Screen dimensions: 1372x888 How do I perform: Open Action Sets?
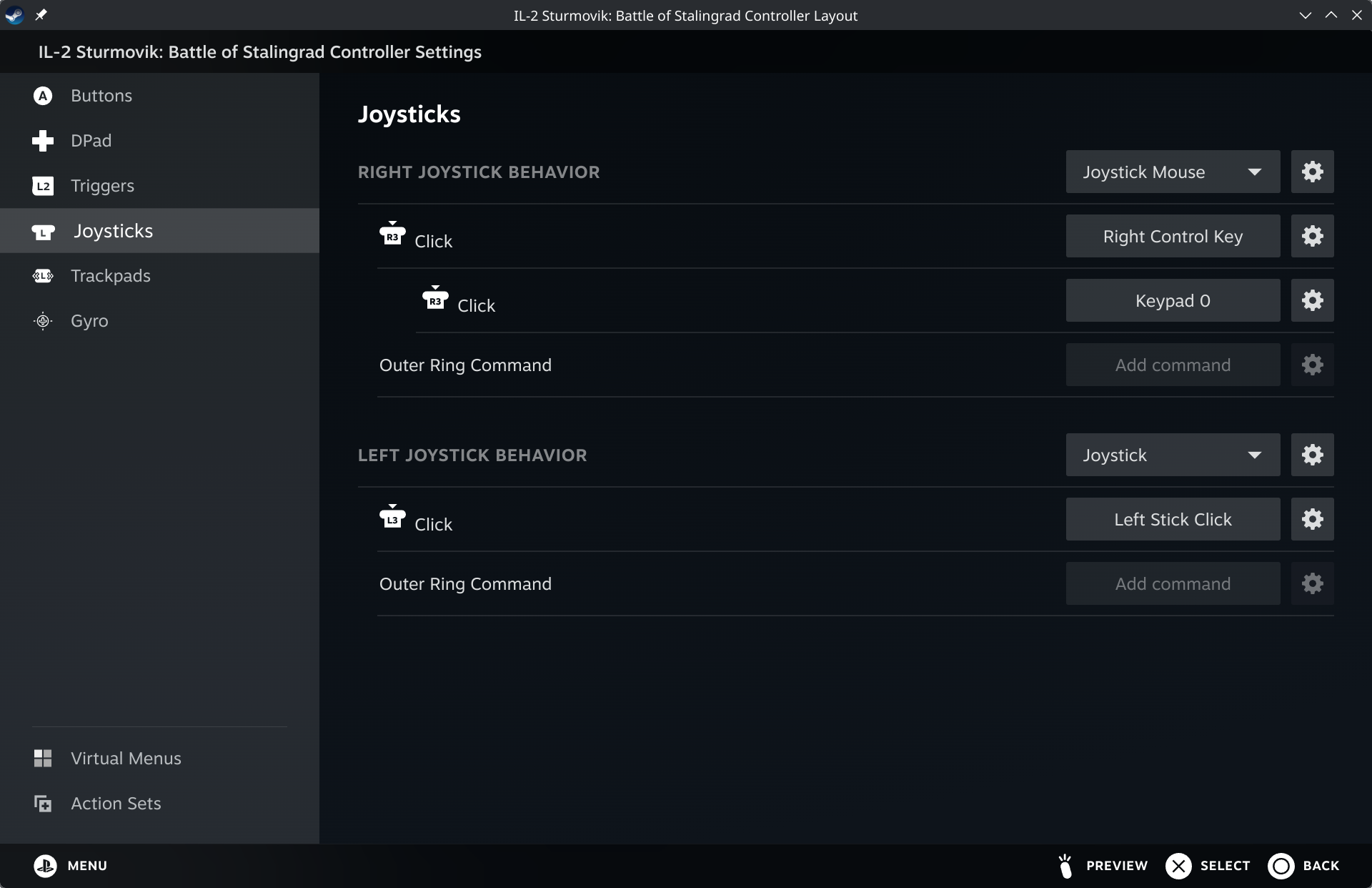click(116, 804)
